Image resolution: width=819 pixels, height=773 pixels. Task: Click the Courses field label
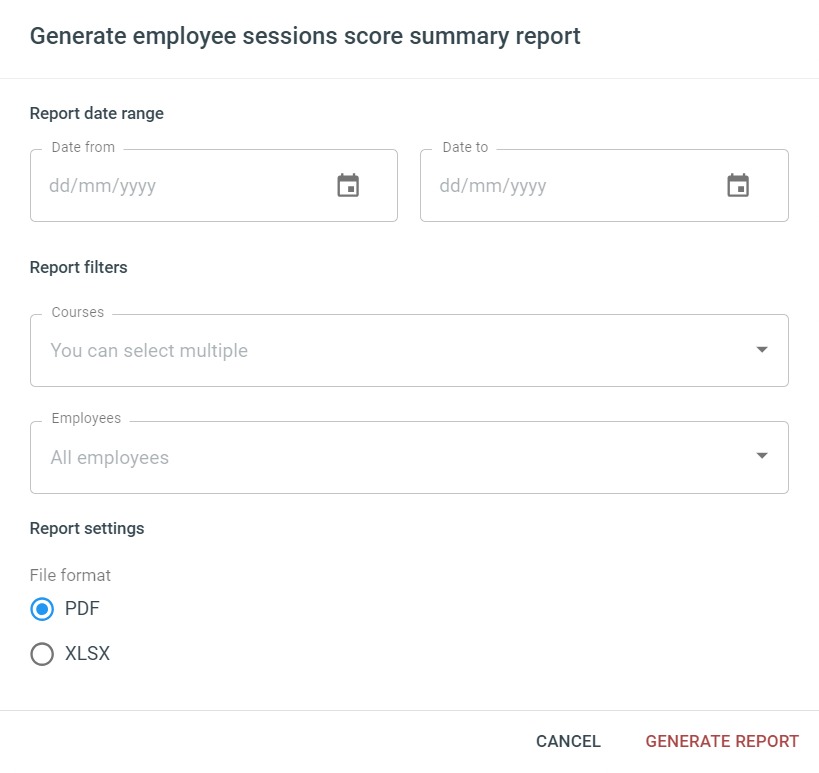tap(78, 312)
